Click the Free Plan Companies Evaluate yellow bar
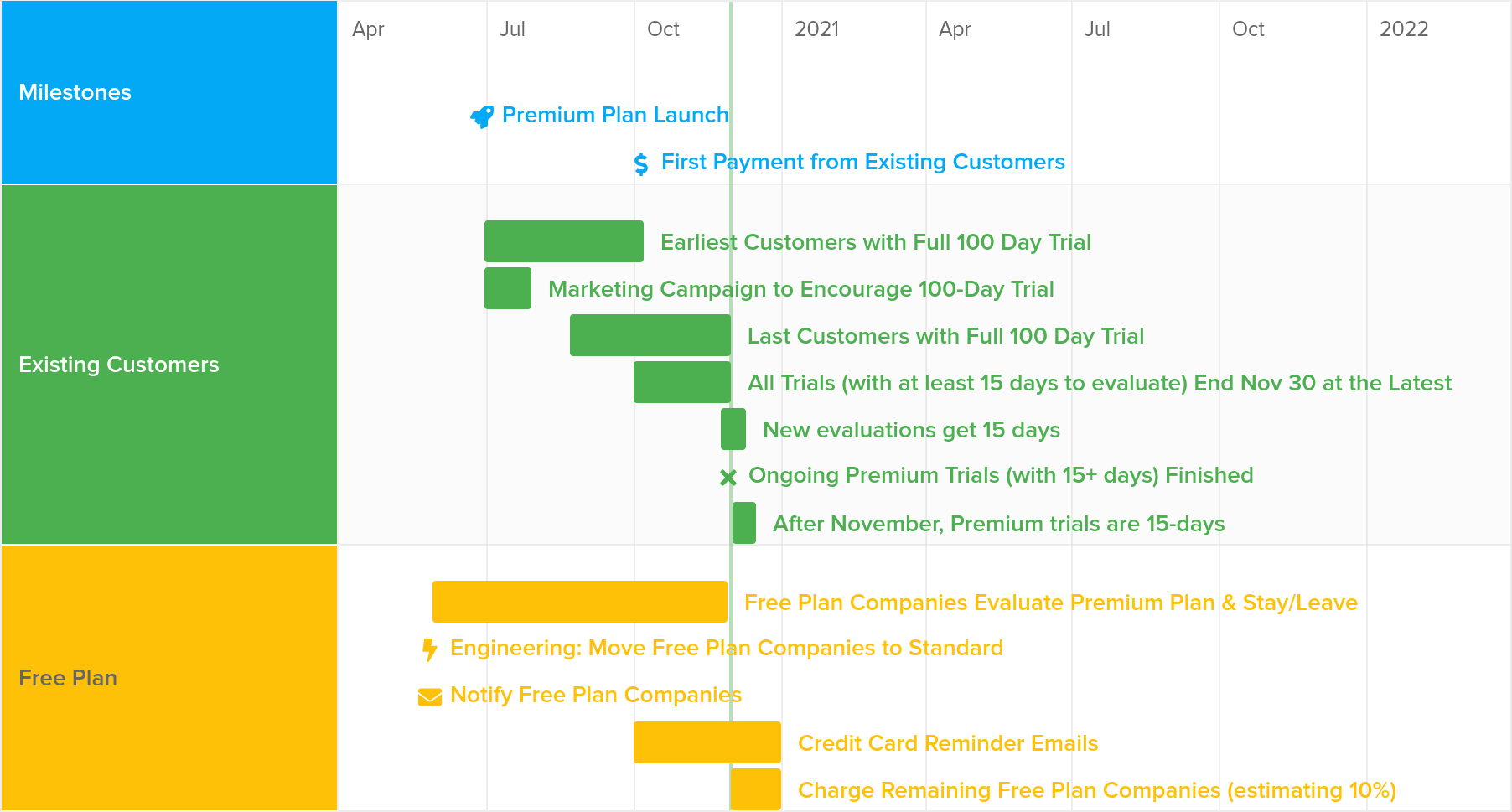This screenshot has height=812, width=1512. click(x=580, y=602)
